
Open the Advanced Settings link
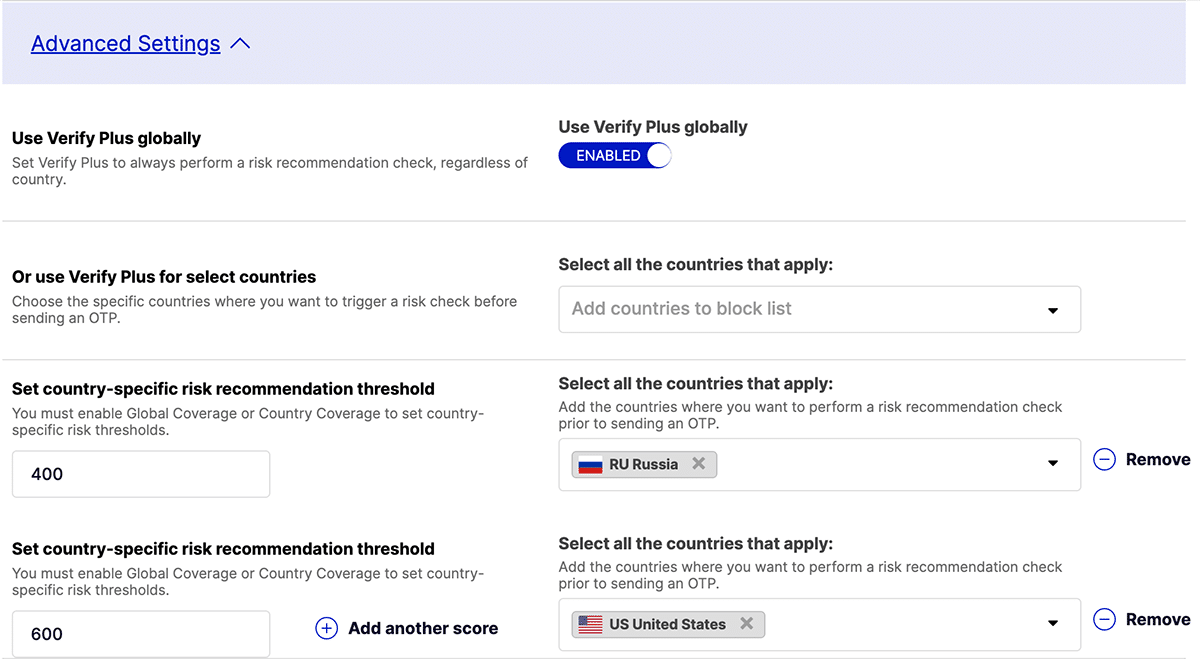[125, 43]
